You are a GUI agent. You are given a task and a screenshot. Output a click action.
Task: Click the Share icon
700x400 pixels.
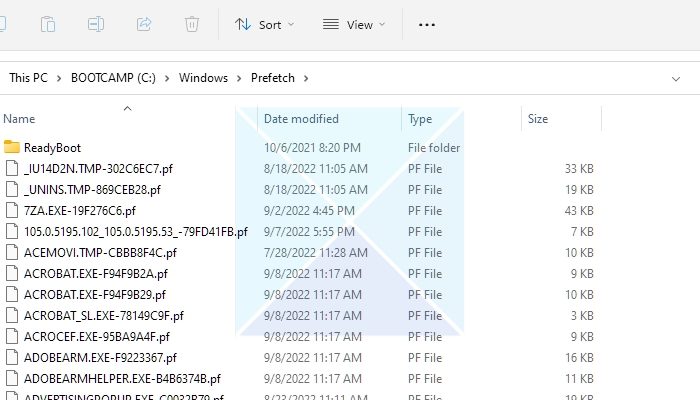tap(144, 24)
